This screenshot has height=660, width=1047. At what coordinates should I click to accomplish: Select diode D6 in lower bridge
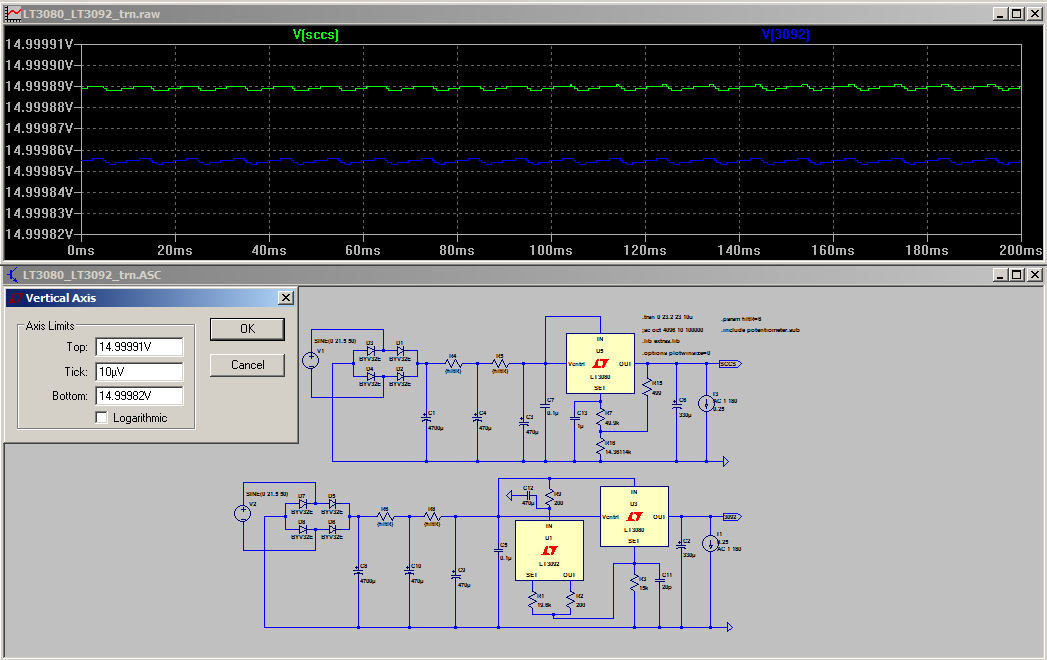(332, 529)
